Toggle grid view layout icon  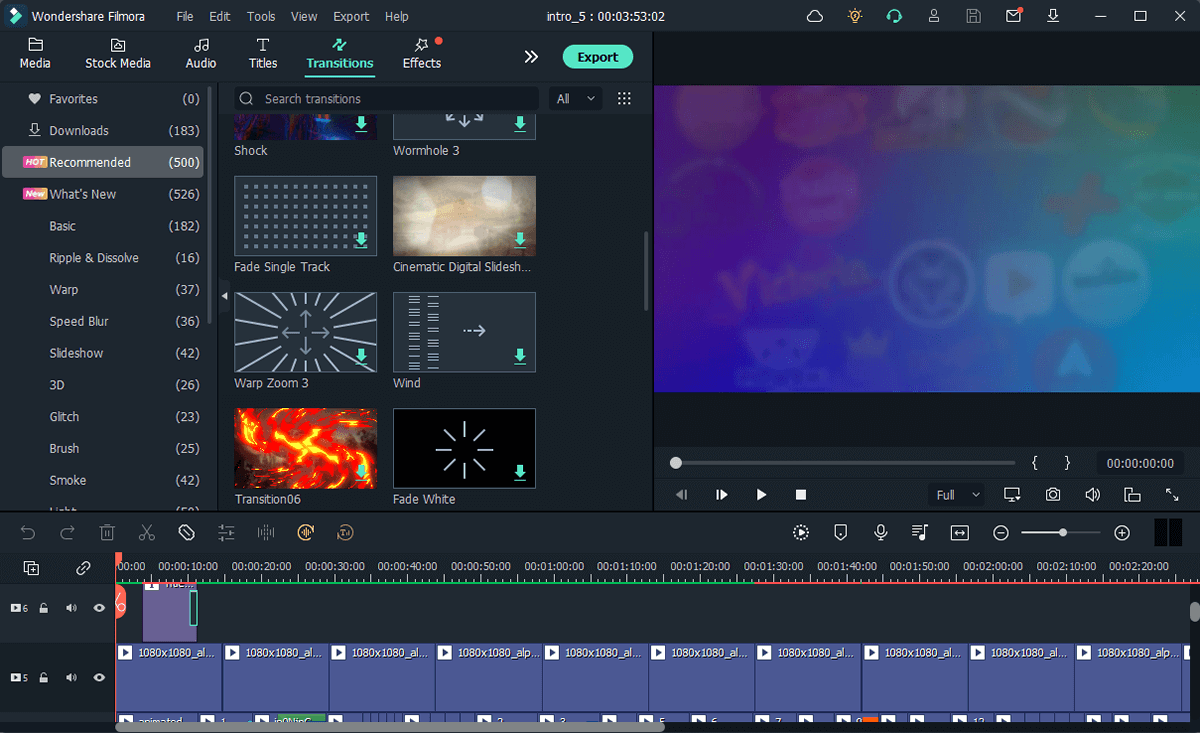[x=624, y=98]
